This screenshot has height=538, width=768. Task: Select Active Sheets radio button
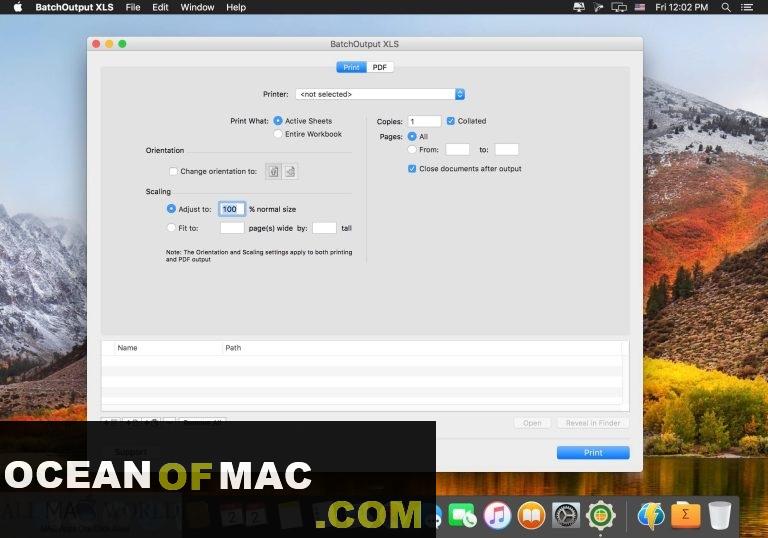point(278,121)
